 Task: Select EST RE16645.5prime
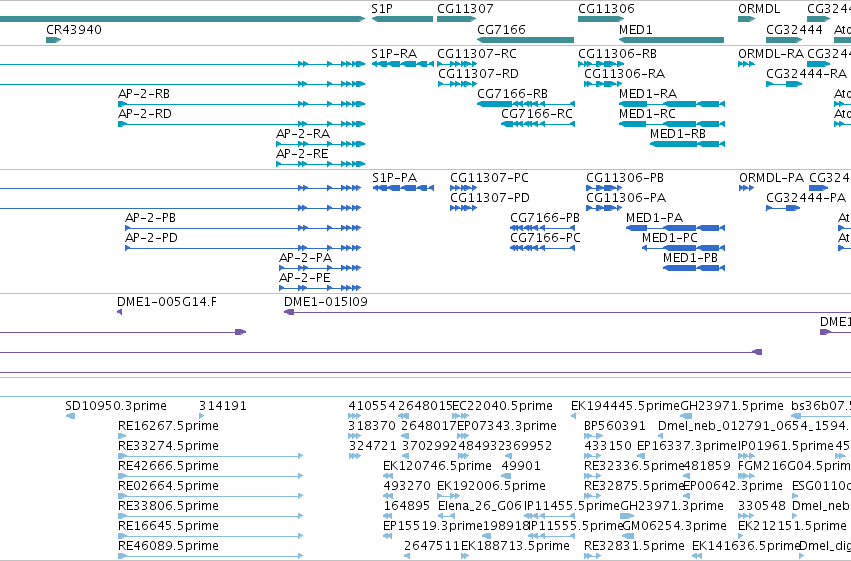[210, 536]
